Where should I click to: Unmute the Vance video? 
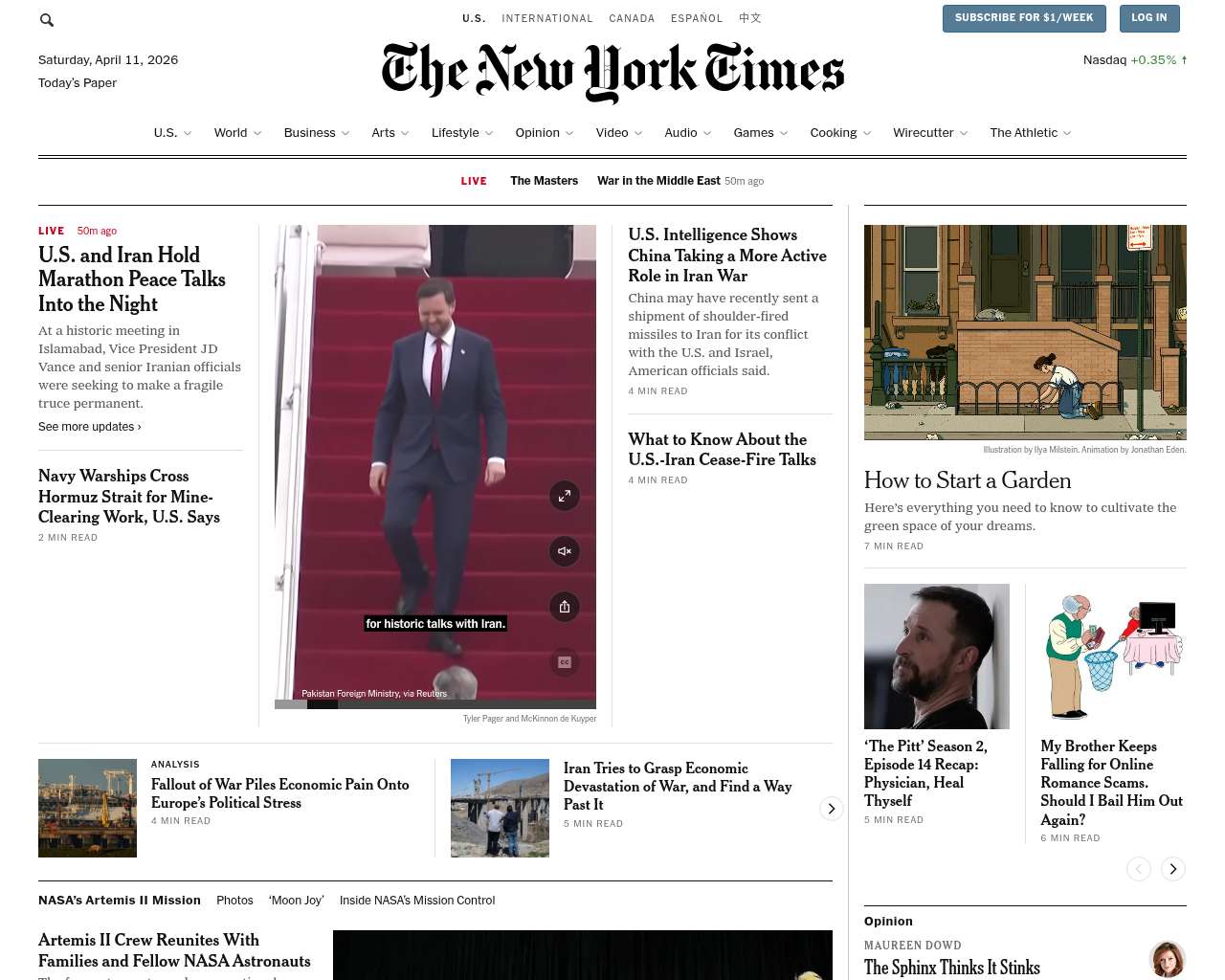(x=565, y=551)
